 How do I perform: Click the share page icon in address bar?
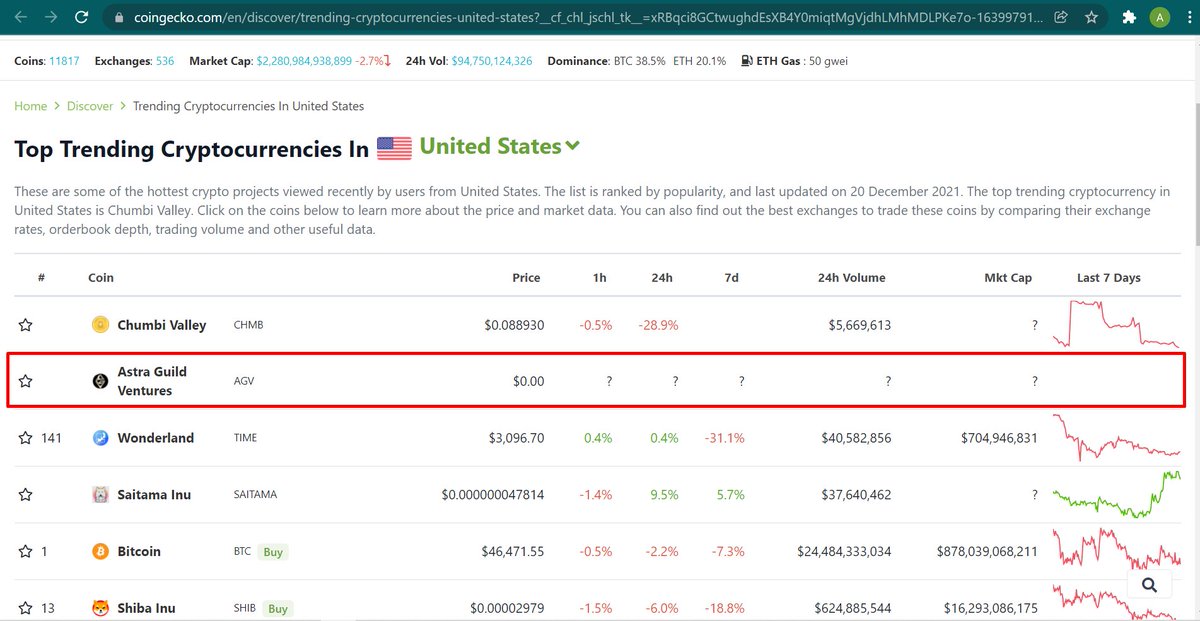[1061, 17]
